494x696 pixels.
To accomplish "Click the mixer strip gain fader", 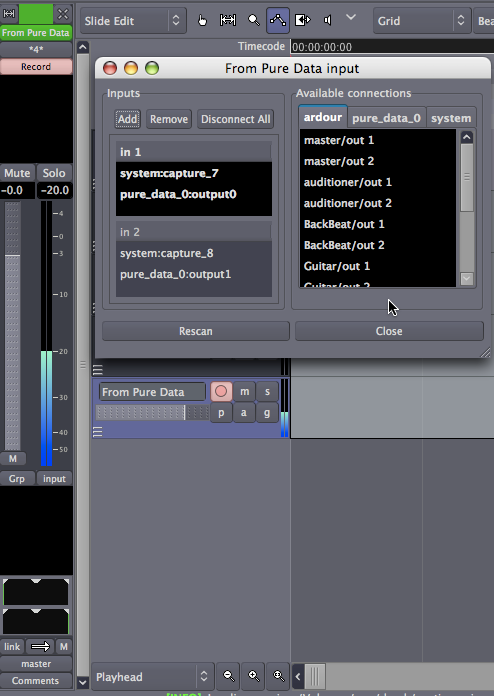I will 12,326.
